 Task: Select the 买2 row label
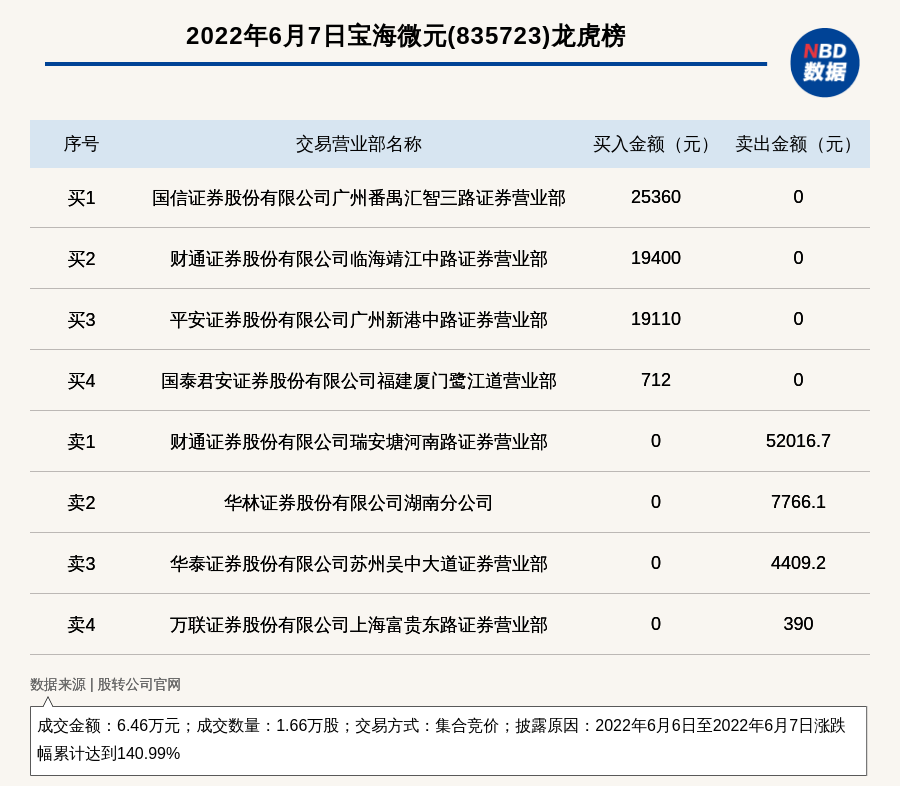coord(81,259)
